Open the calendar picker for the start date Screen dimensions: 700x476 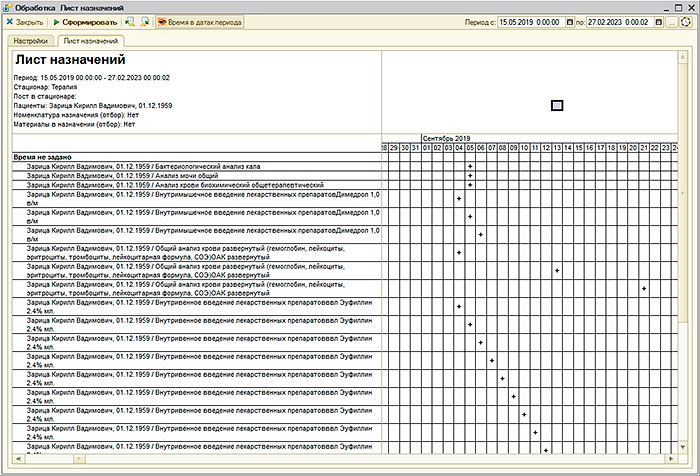566,21
